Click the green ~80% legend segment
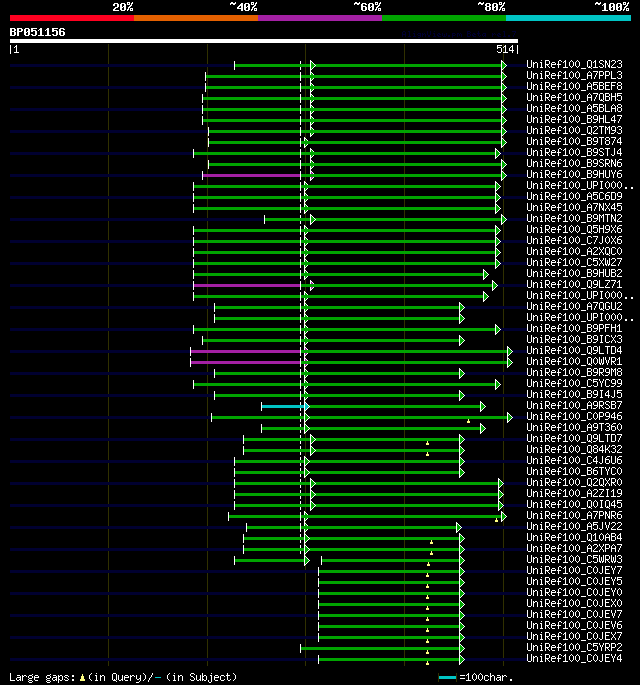Image resolution: width=640 pixels, height=685 pixels. (444, 18)
